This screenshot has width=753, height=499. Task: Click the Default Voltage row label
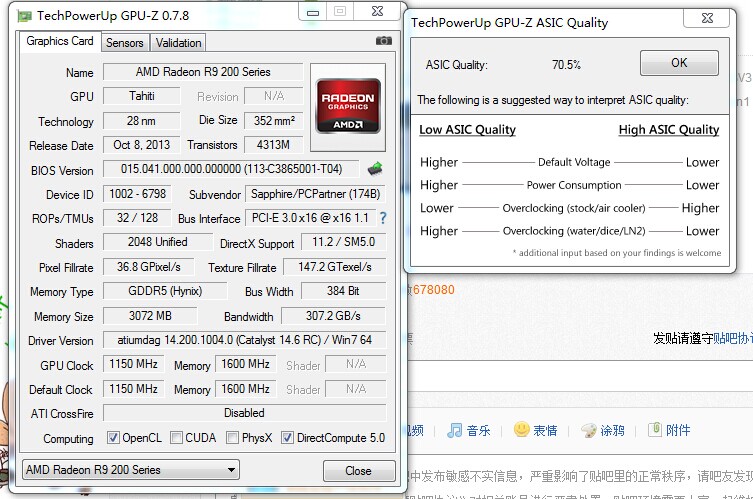[x=574, y=162]
